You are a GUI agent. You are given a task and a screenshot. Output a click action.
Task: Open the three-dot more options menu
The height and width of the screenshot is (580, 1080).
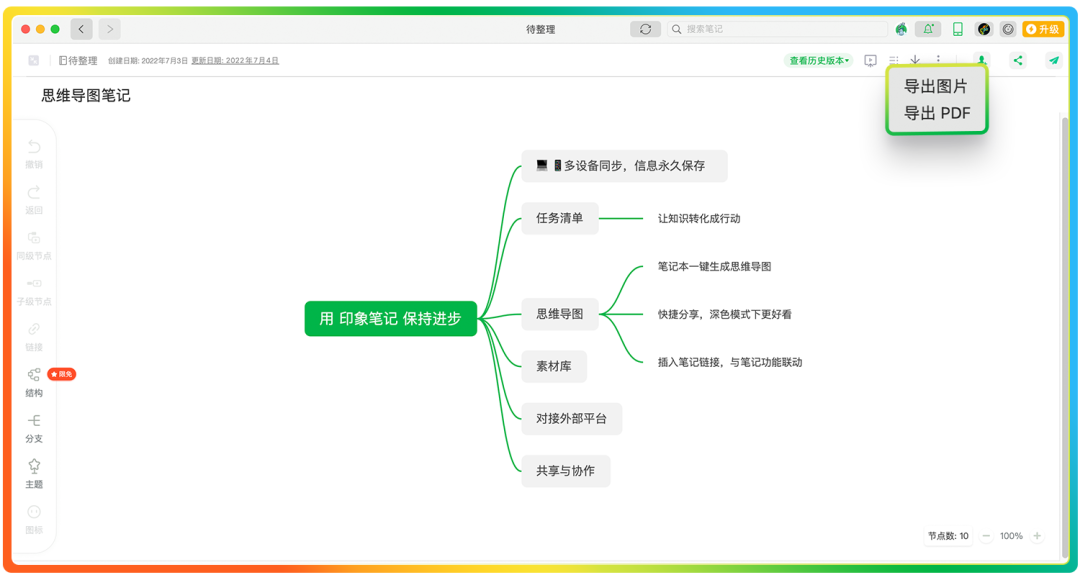click(x=937, y=60)
